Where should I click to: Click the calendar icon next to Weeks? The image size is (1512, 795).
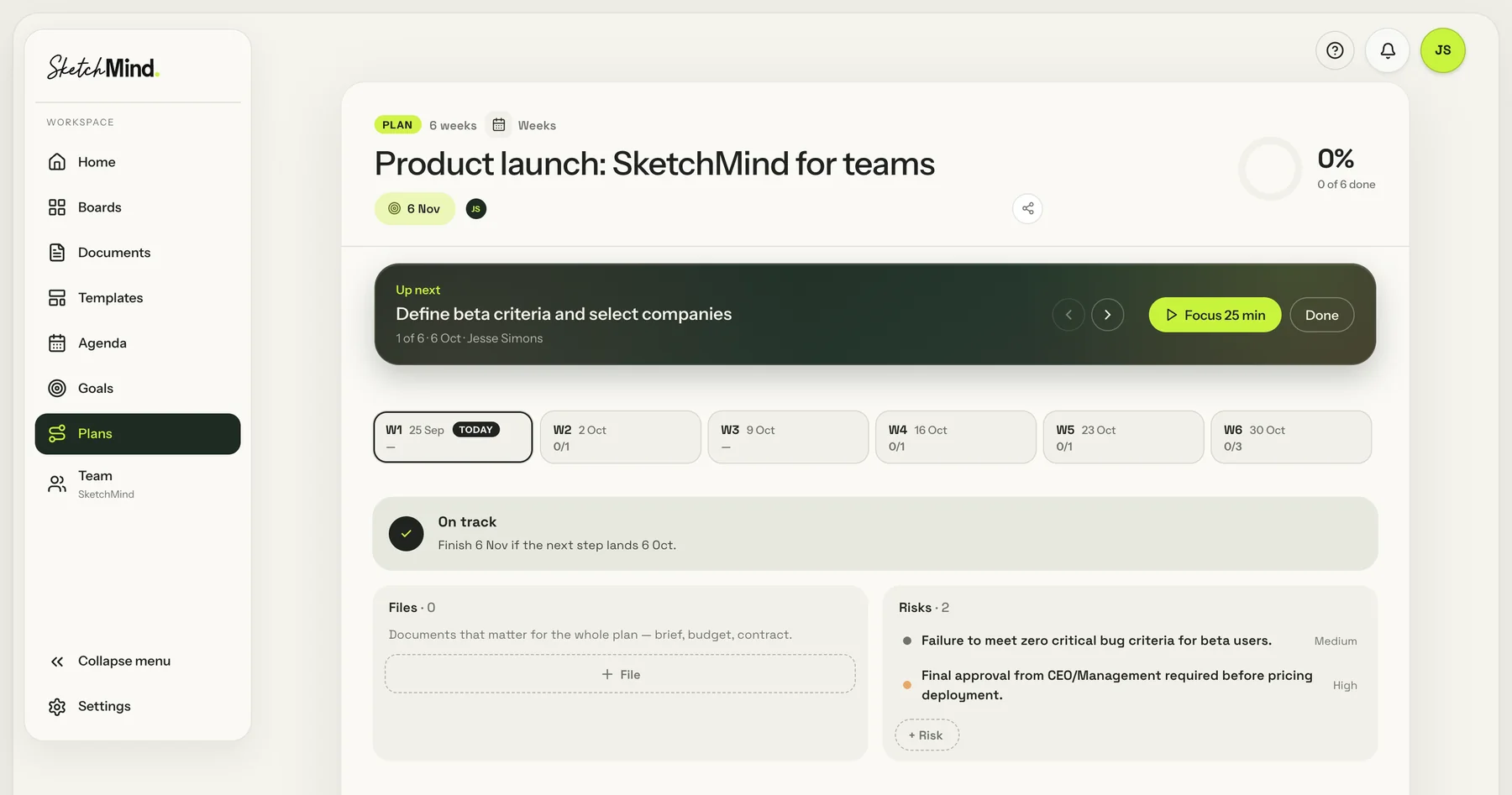pyautogui.click(x=499, y=125)
